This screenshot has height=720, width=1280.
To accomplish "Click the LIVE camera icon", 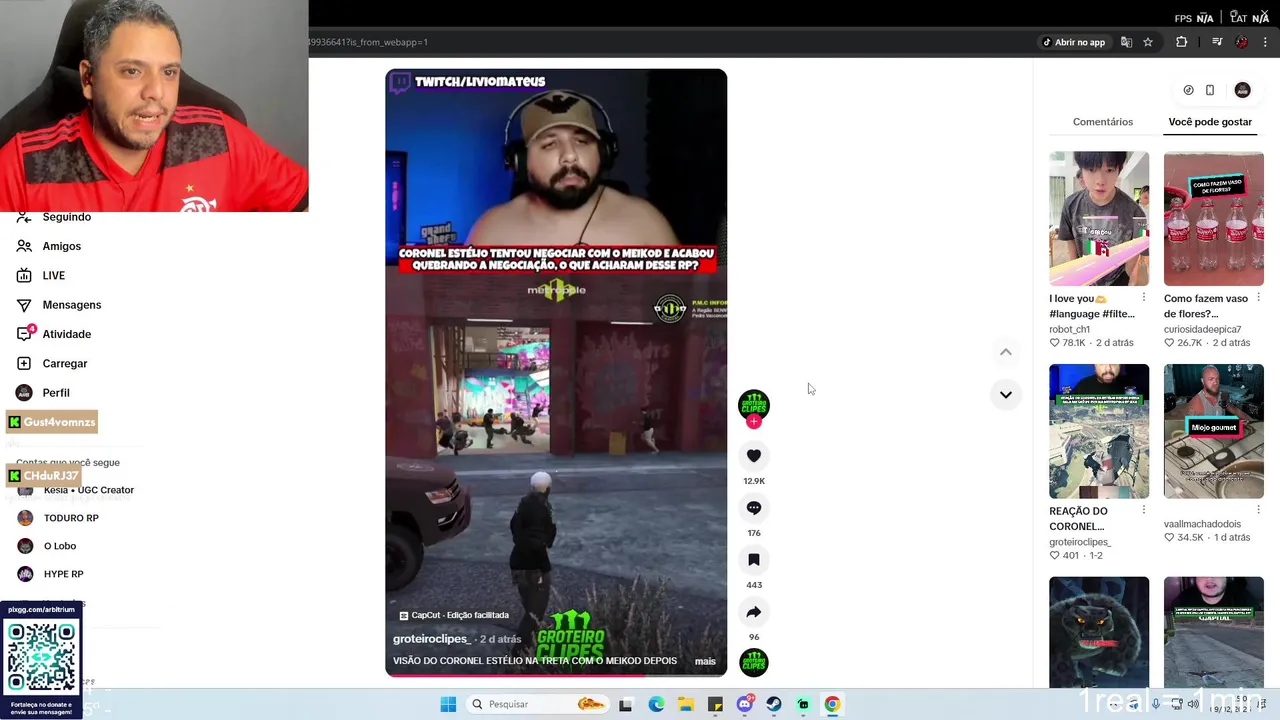I will (x=24, y=275).
